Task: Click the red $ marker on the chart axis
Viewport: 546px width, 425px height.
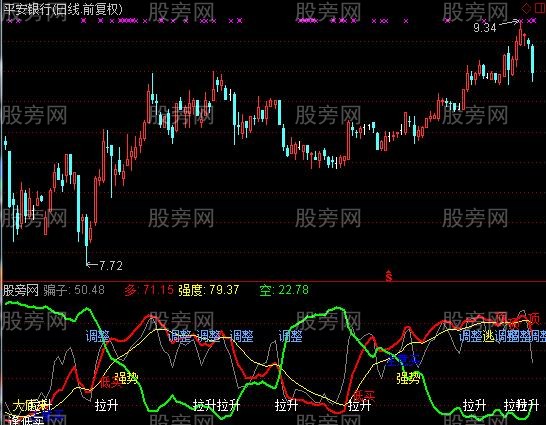Action: 389,276
